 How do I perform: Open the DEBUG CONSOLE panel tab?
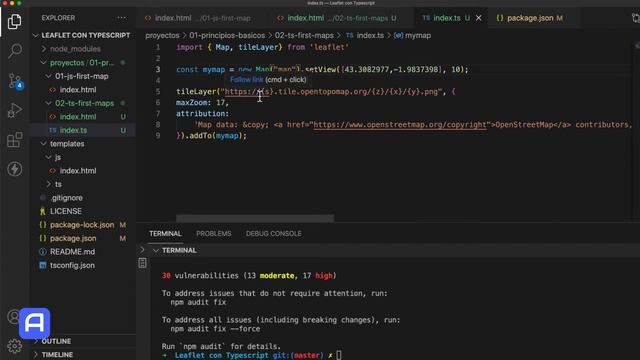[273, 233]
